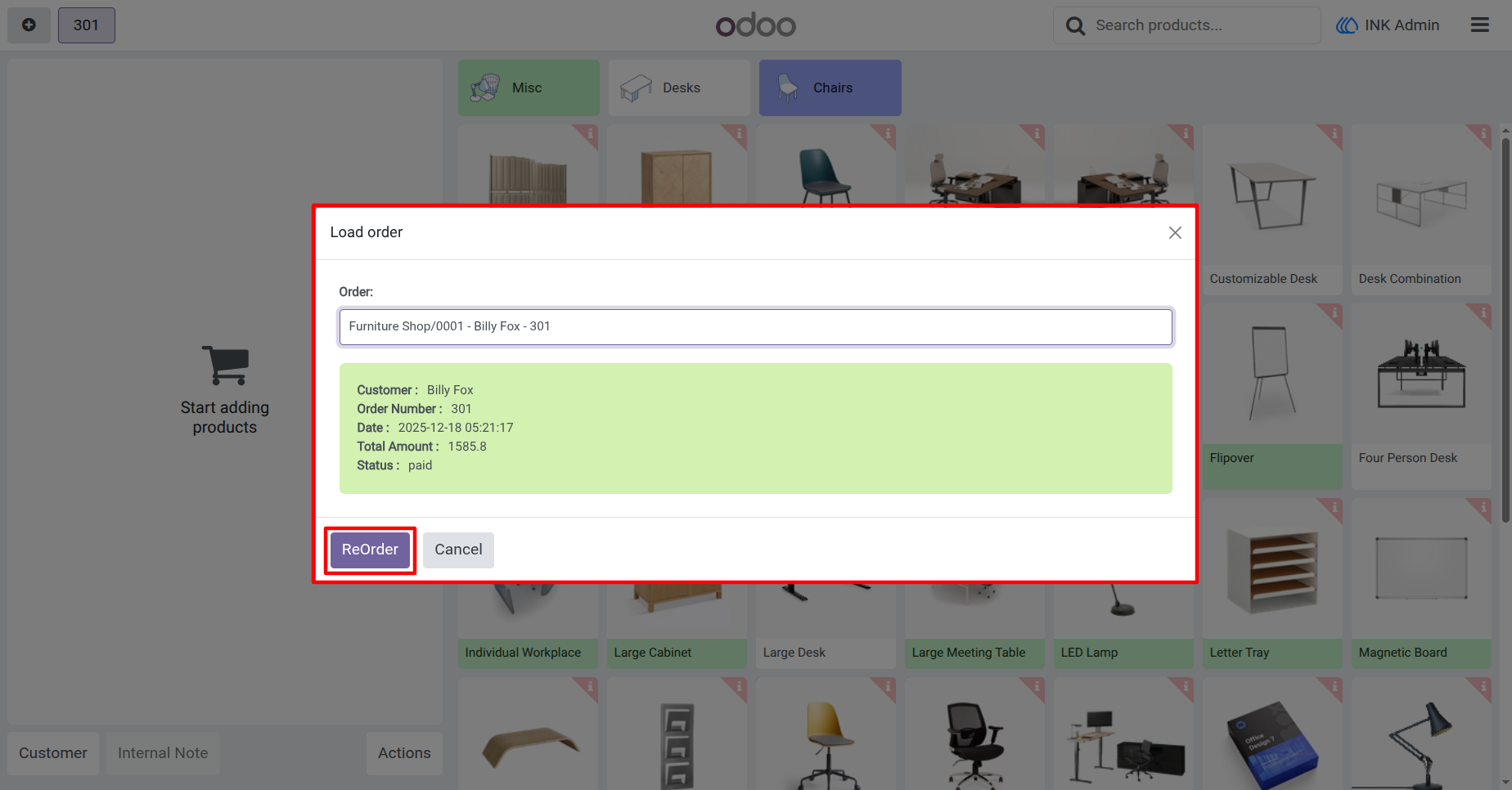1512x790 pixels.
Task: Select the black office chair product
Action: (x=974, y=734)
